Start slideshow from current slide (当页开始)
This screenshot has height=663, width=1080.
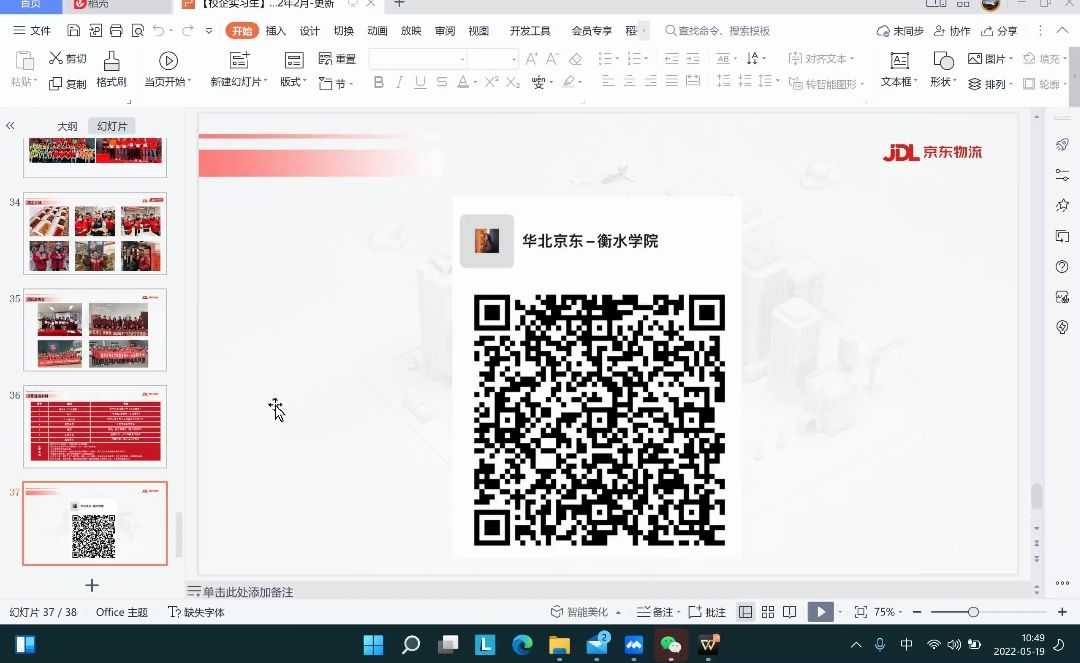(x=168, y=61)
